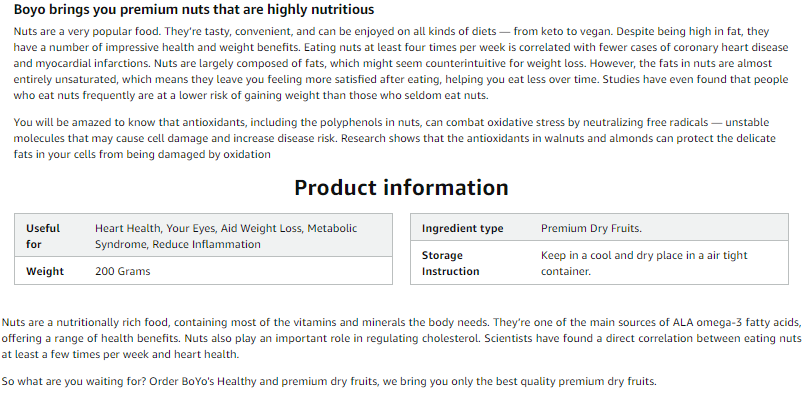This screenshot has height=396, width=807.
Task: Click the 'Order BoYo's Healthy and premium' phrase
Action: 238,382
